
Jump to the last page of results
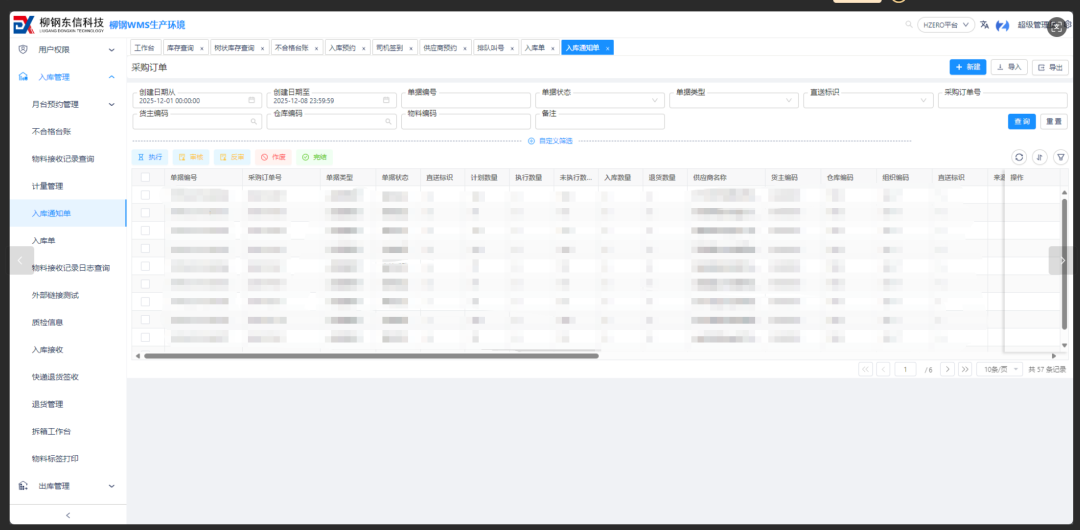coord(965,369)
